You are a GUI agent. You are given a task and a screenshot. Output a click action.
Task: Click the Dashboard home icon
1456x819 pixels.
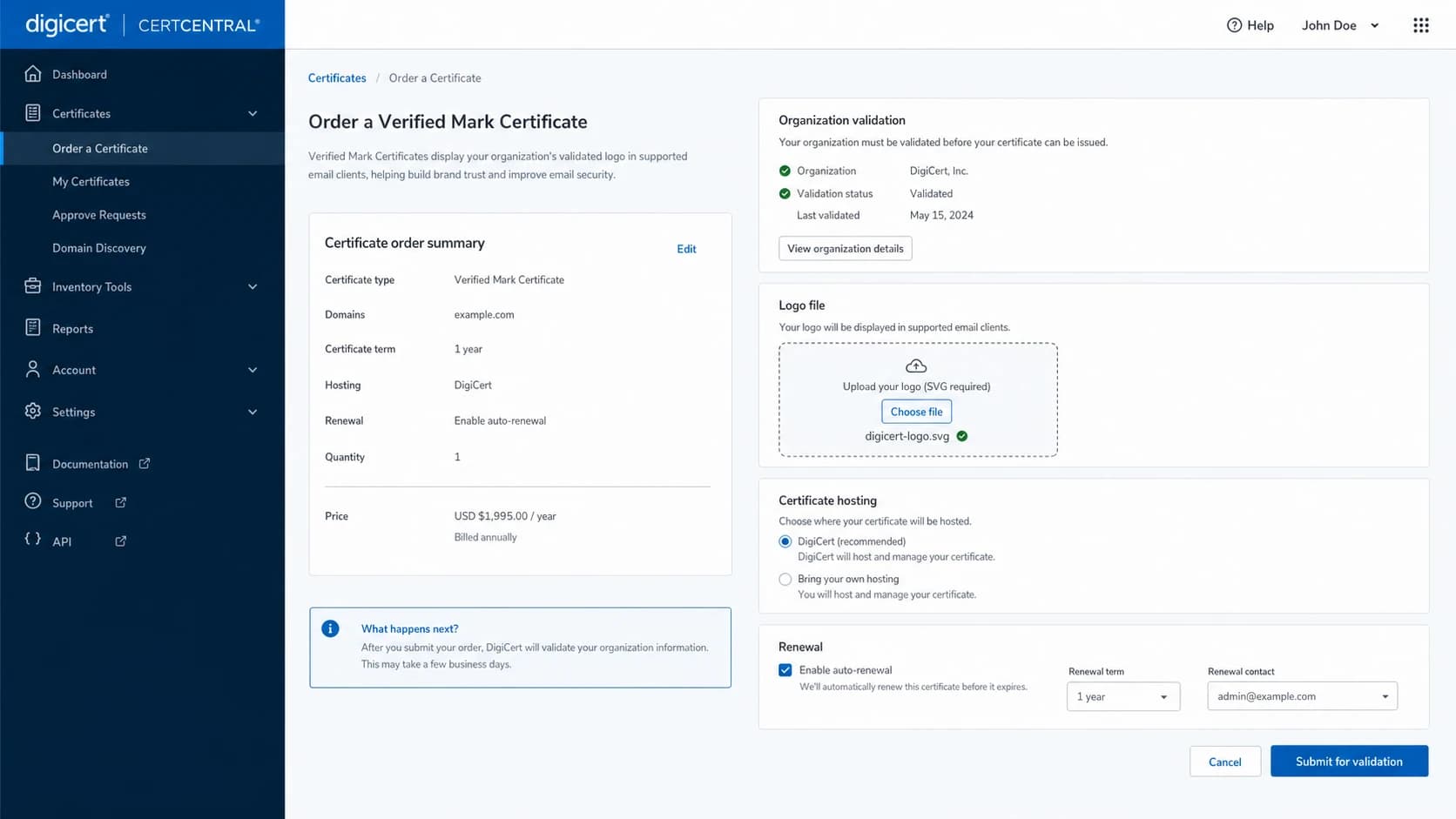(x=33, y=74)
